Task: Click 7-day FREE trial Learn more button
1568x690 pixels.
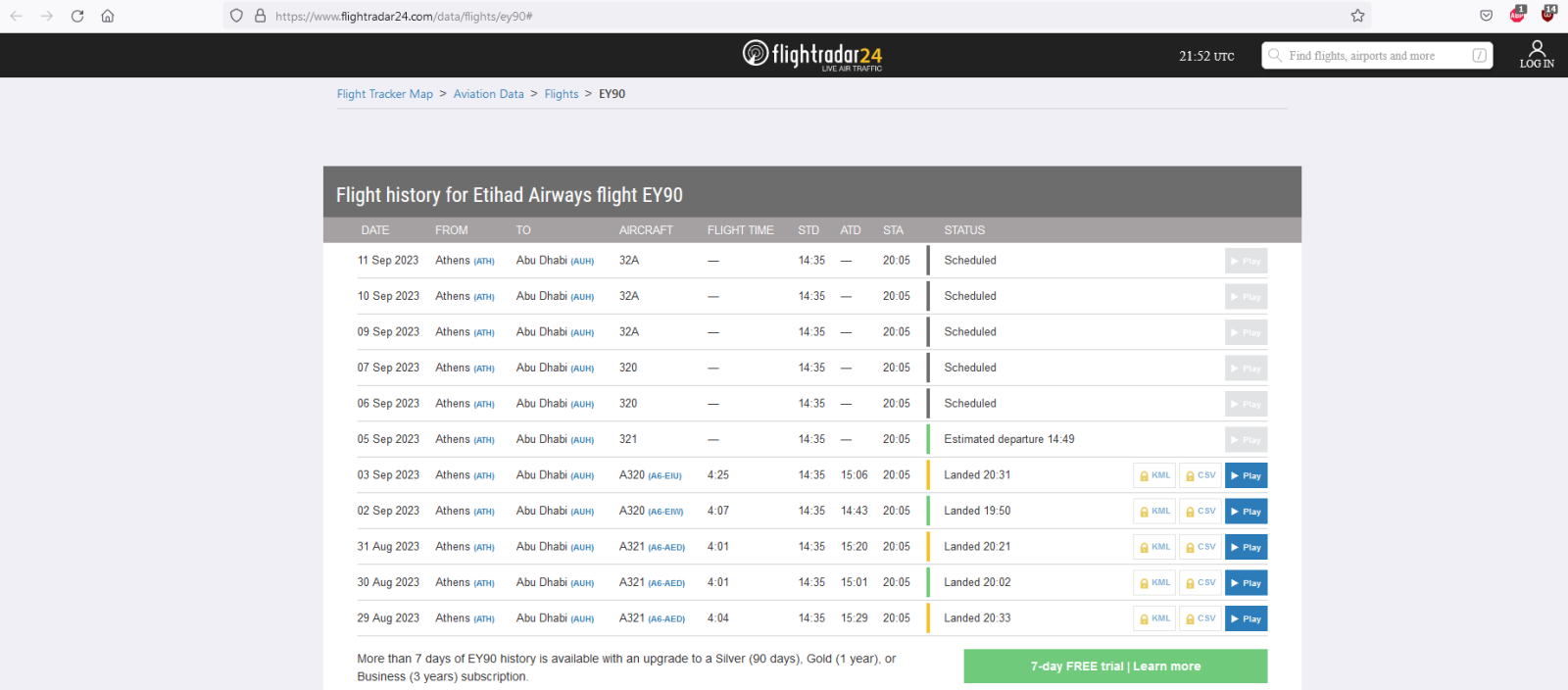Action: tap(1115, 666)
